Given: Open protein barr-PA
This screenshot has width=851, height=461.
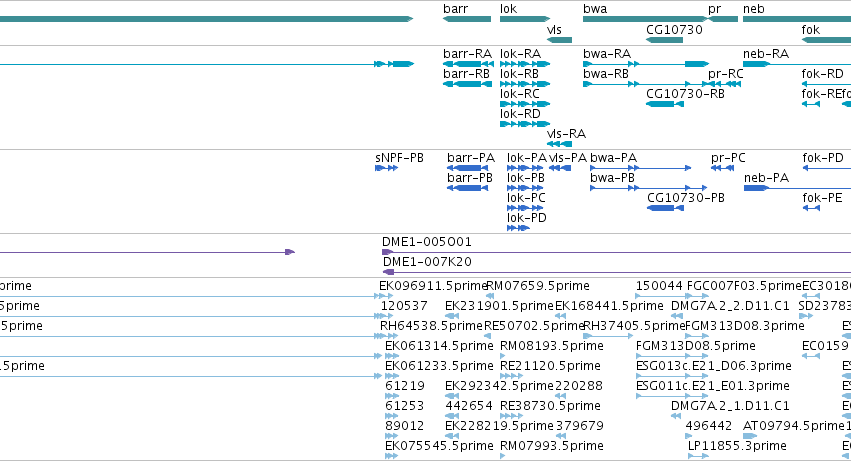Looking at the screenshot, I should click(467, 168).
